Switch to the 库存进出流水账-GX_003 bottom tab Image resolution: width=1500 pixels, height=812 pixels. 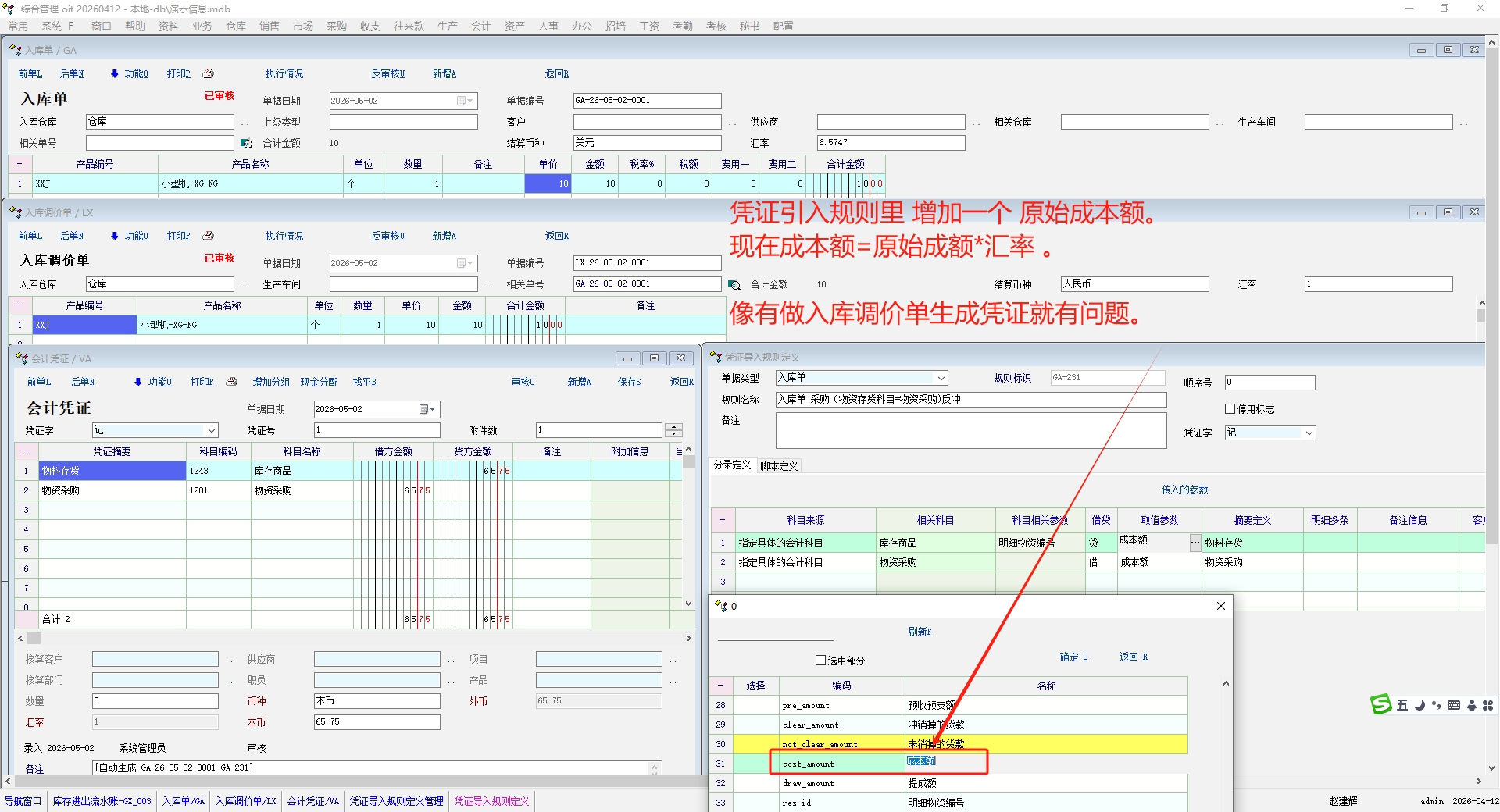click(x=102, y=801)
